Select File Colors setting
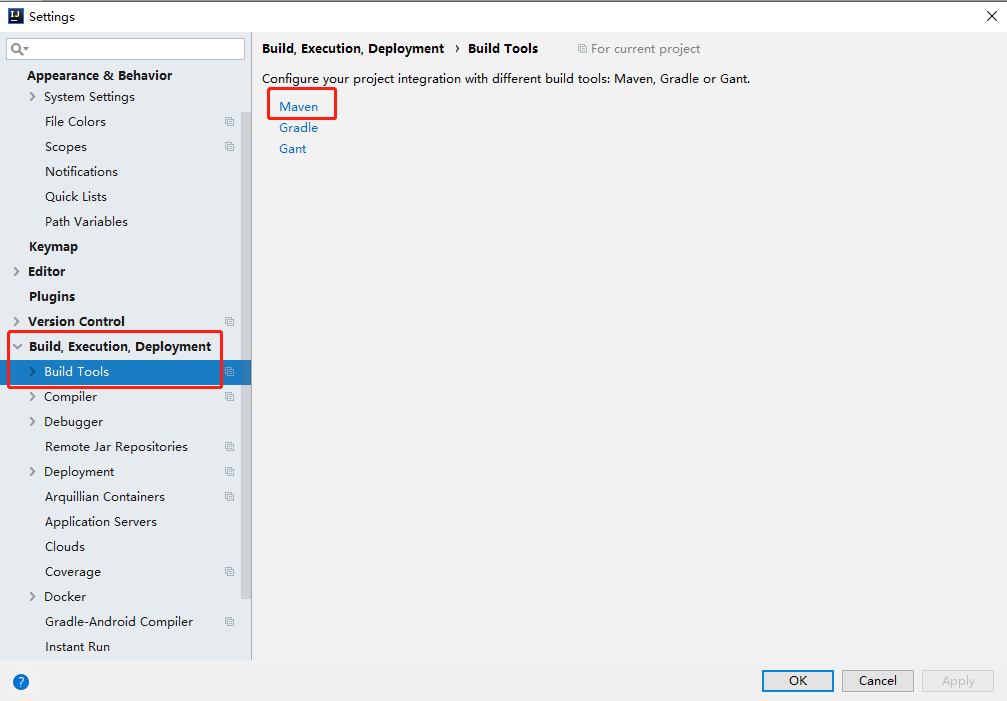 pos(75,121)
